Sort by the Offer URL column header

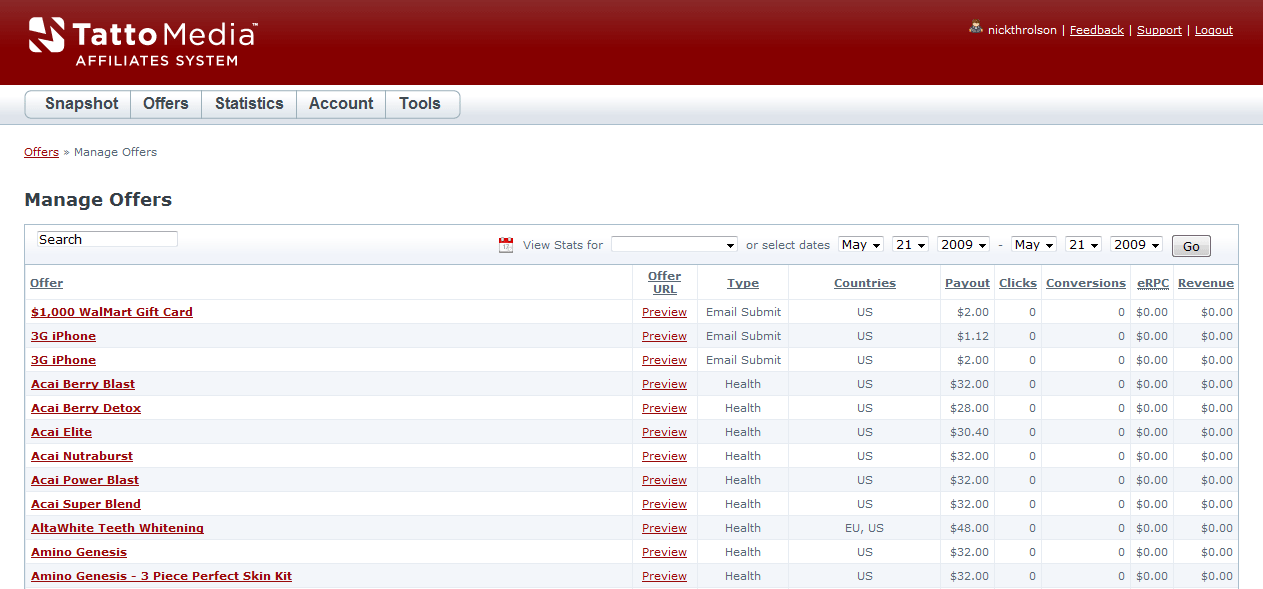click(664, 283)
